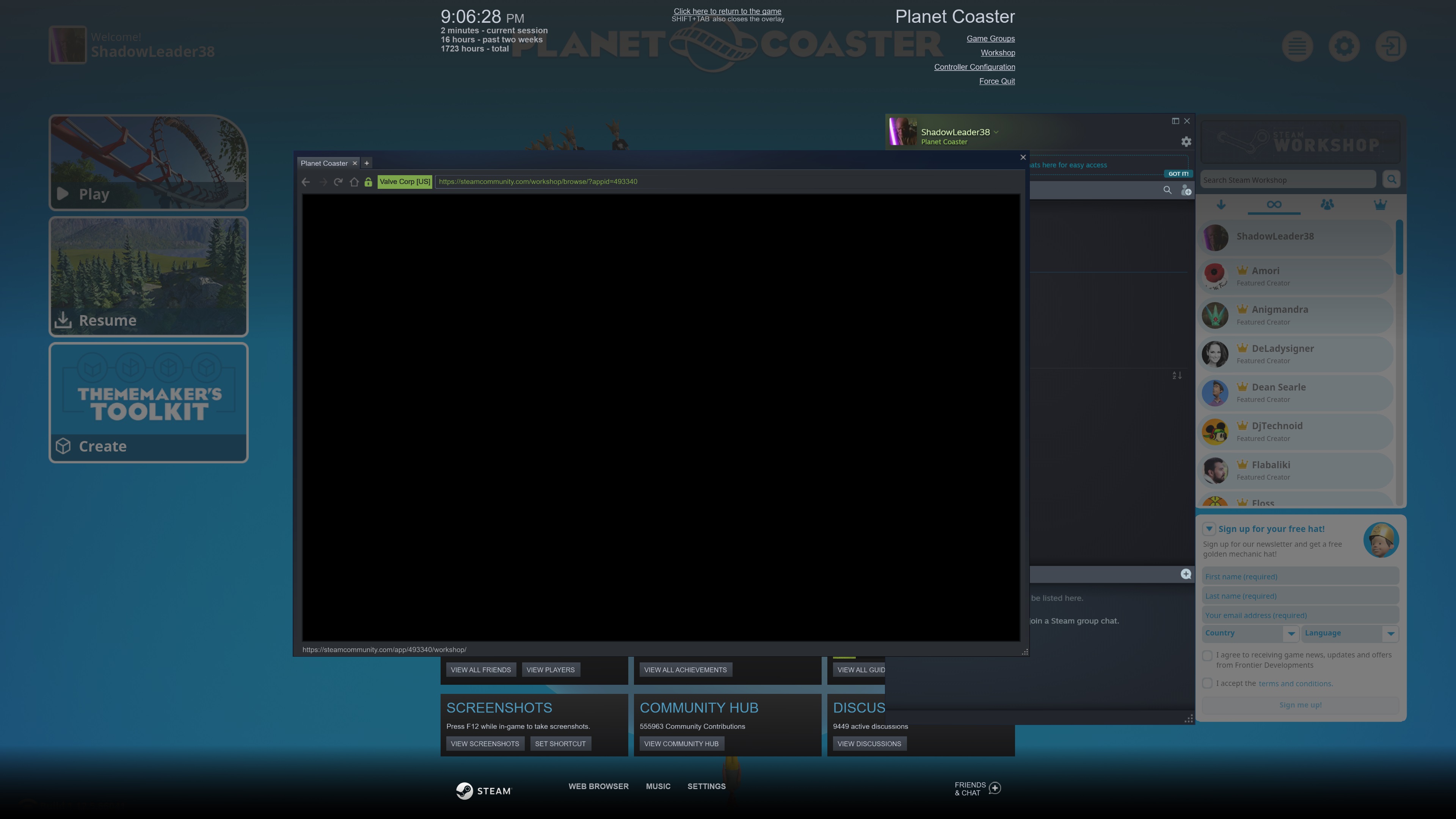Screen dimensions: 1456x819
Task: Click the Play game tile
Action: coord(148,163)
